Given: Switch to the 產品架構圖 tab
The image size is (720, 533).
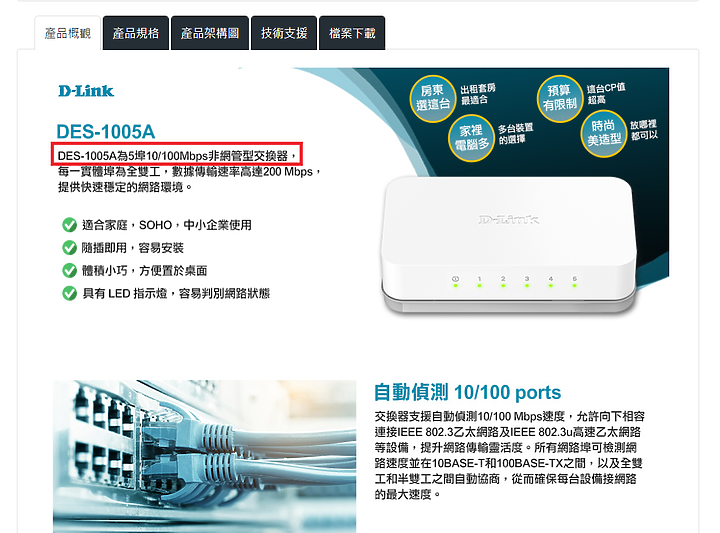Looking at the screenshot, I should [x=210, y=33].
